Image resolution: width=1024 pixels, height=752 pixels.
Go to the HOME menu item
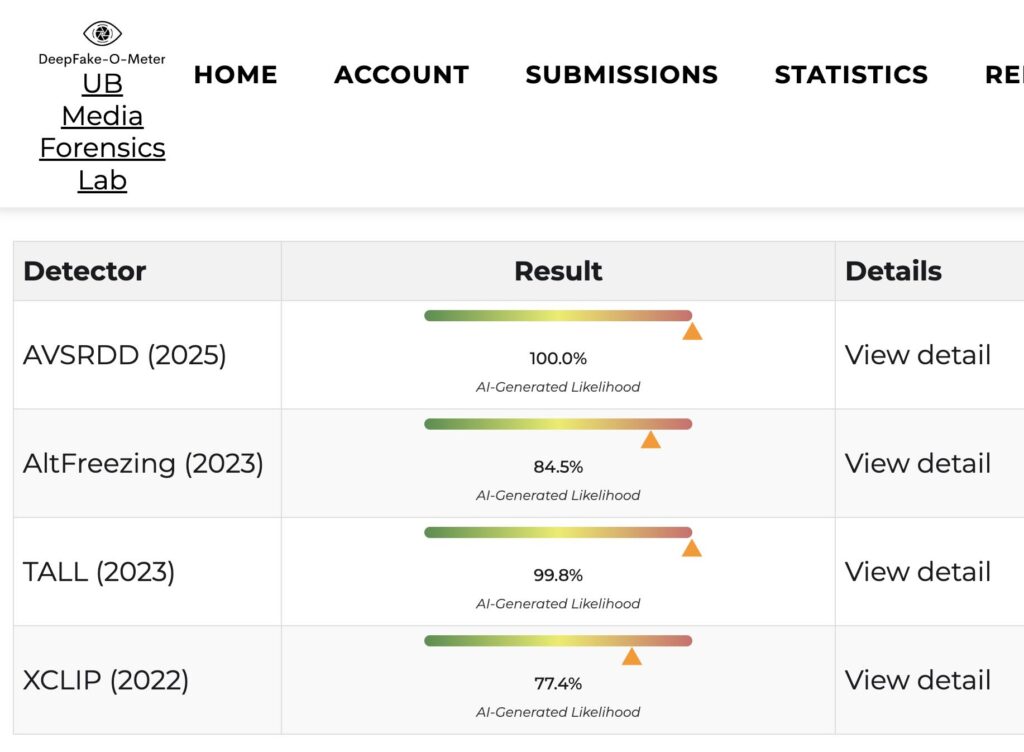(x=235, y=75)
